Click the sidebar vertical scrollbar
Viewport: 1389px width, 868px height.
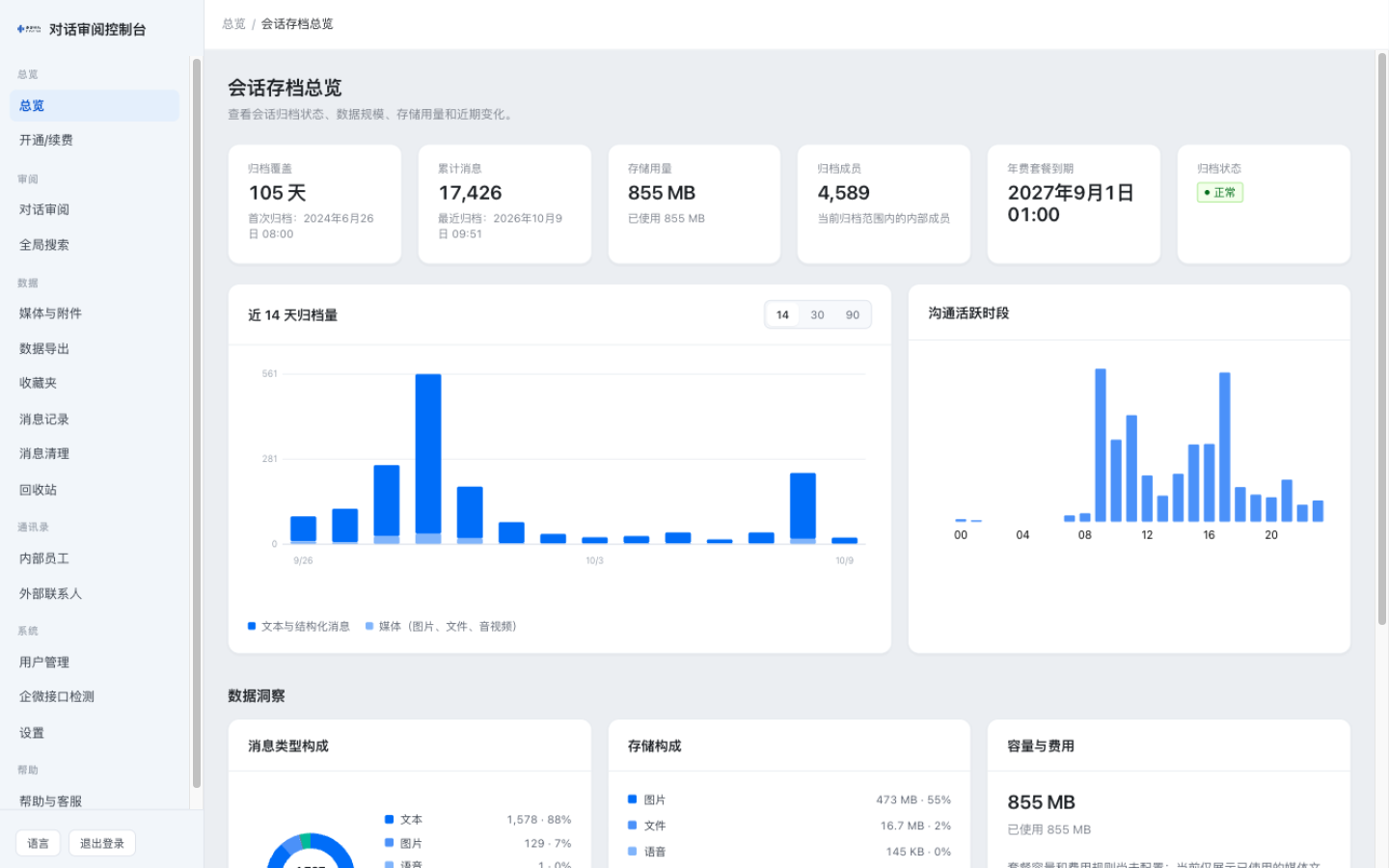(x=197, y=424)
